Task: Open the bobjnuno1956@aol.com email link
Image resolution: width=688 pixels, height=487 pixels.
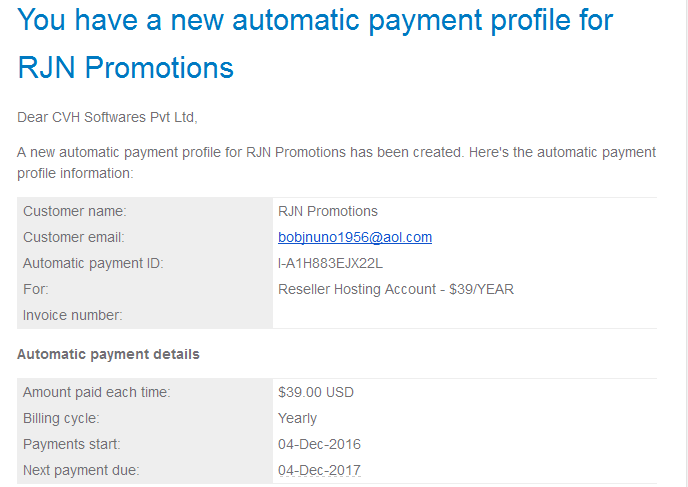Action: (355, 237)
